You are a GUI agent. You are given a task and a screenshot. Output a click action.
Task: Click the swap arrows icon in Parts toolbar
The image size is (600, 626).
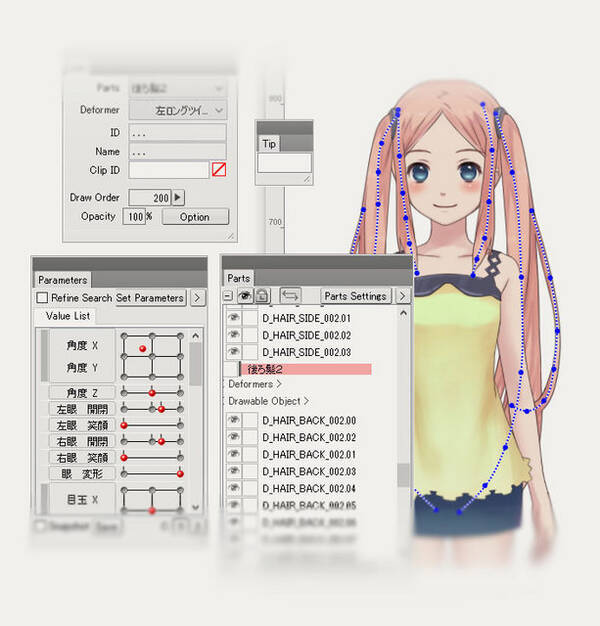(x=290, y=296)
